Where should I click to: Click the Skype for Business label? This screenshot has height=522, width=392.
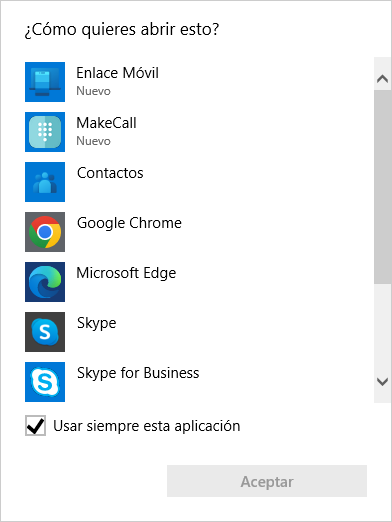point(138,373)
